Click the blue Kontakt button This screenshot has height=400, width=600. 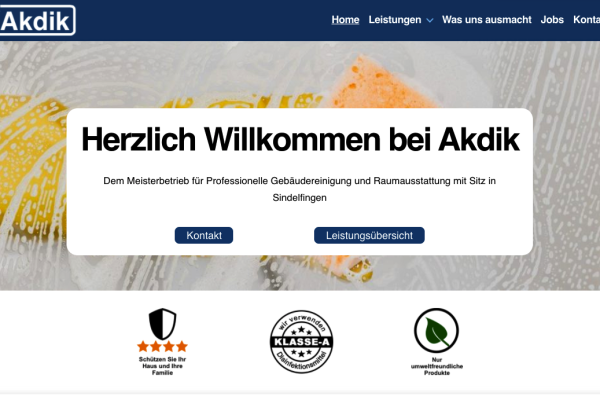click(x=204, y=235)
